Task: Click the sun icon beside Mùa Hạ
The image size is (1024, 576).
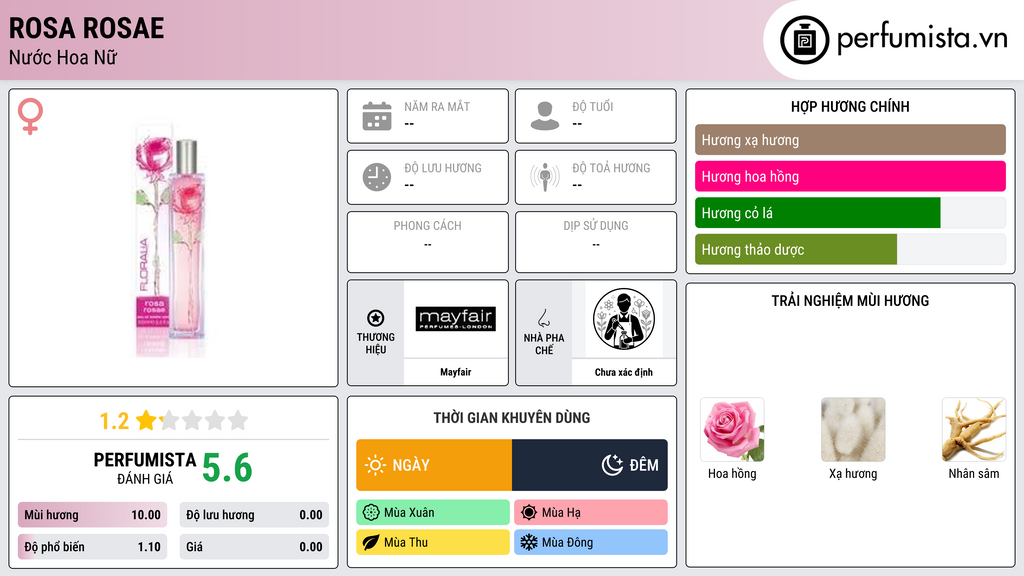Action: tap(529, 513)
